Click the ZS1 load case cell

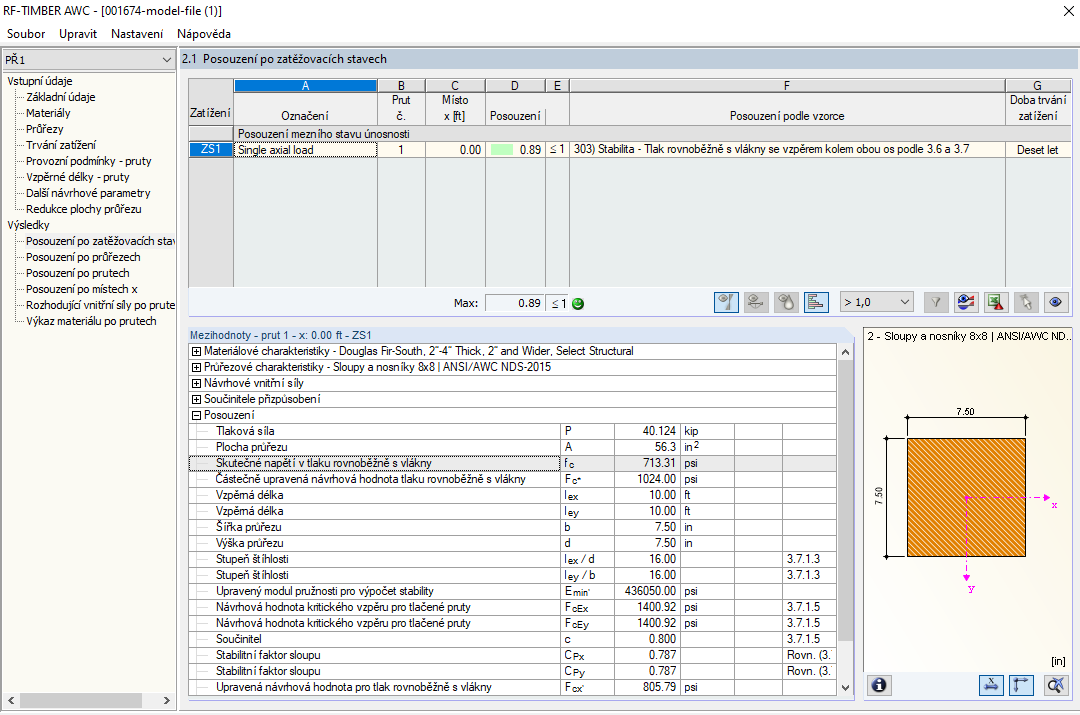coord(211,149)
